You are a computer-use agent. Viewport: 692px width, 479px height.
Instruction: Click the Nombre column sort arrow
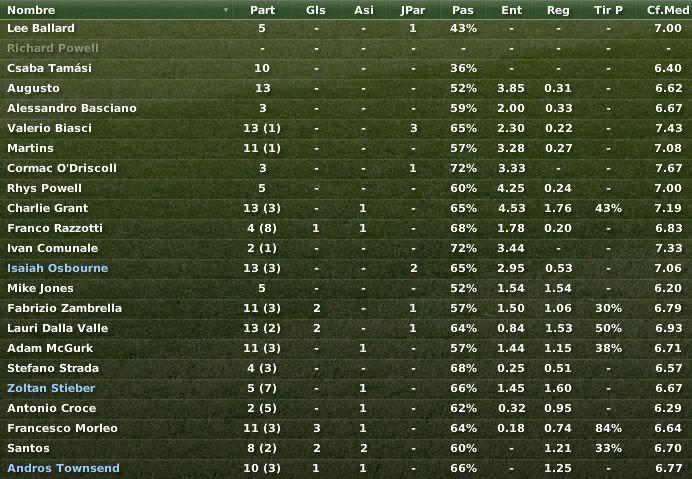click(x=226, y=10)
